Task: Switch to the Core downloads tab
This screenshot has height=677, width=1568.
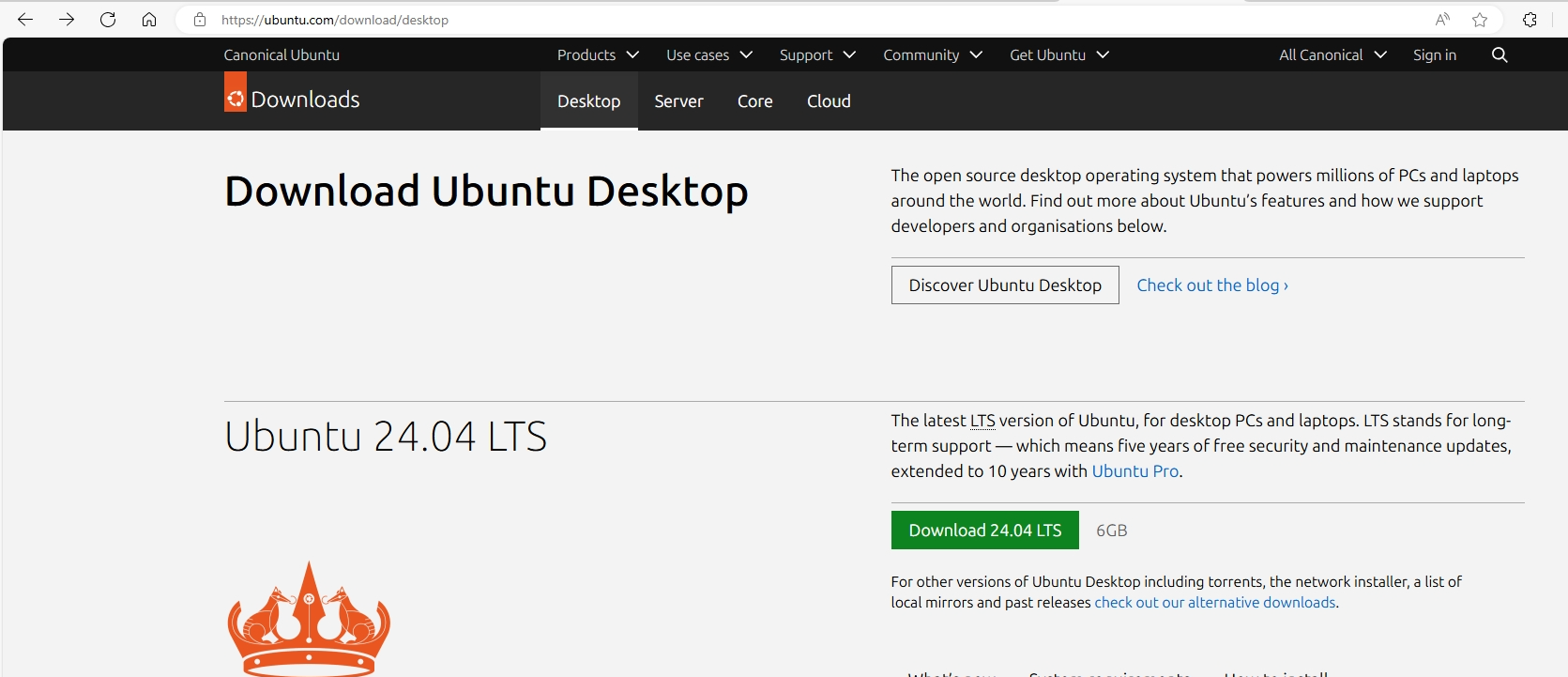Action: 755,100
